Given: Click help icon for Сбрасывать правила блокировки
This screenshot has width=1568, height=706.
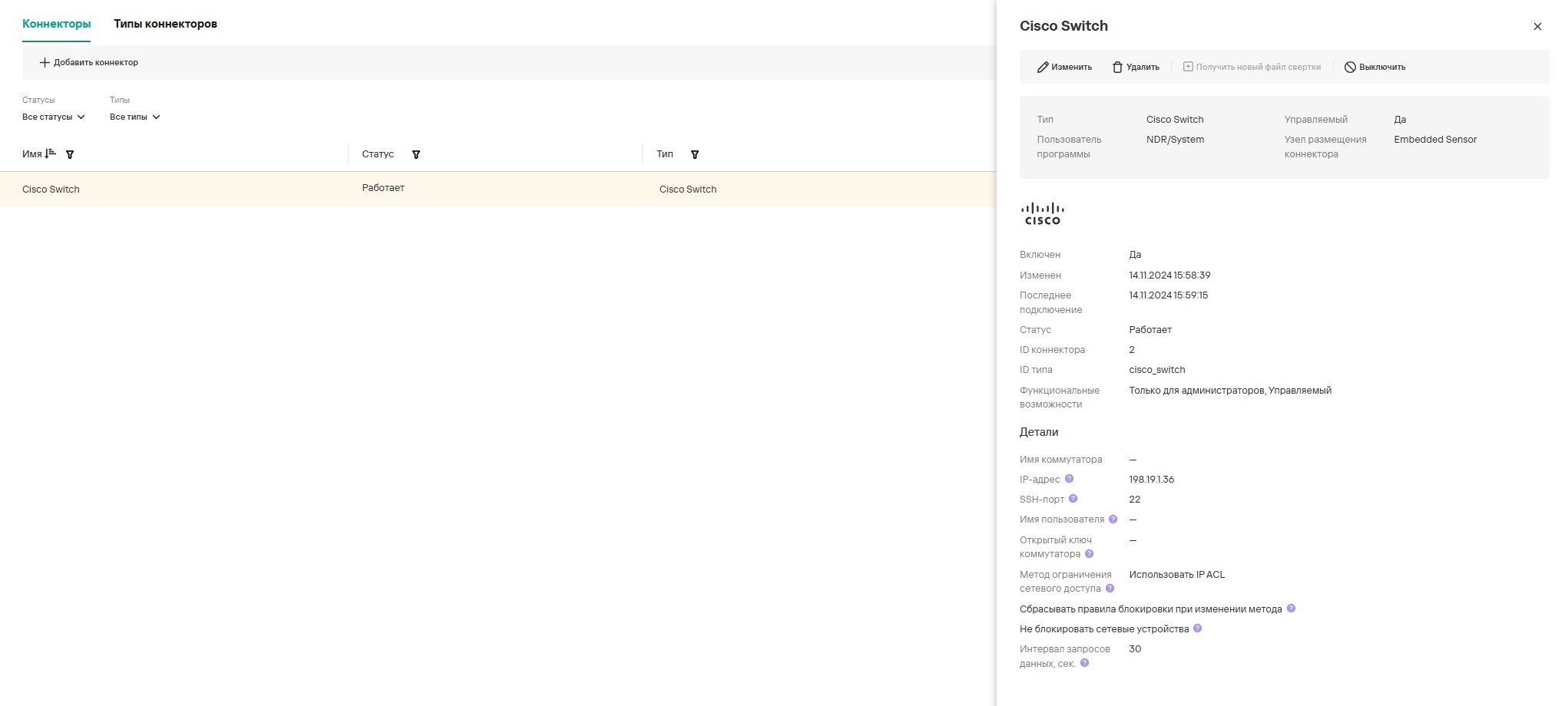Looking at the screenshot, I should pyautogui.click(x=1291, y=609).
